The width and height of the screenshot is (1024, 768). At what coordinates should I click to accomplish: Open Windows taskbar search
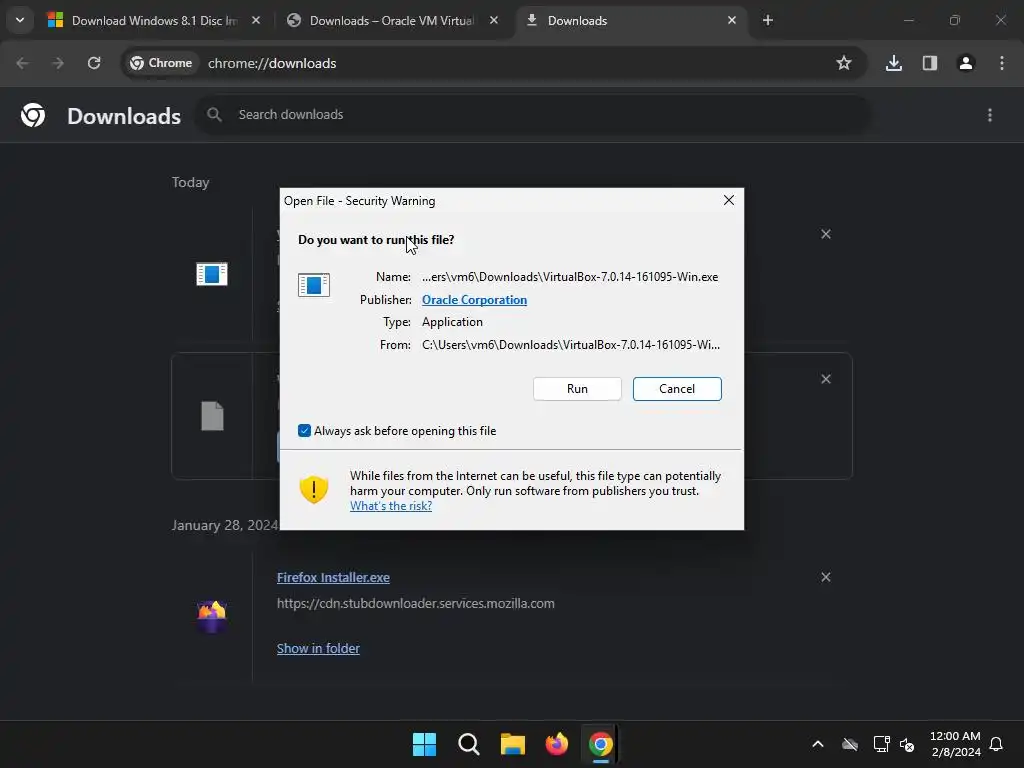pos(468,744)
